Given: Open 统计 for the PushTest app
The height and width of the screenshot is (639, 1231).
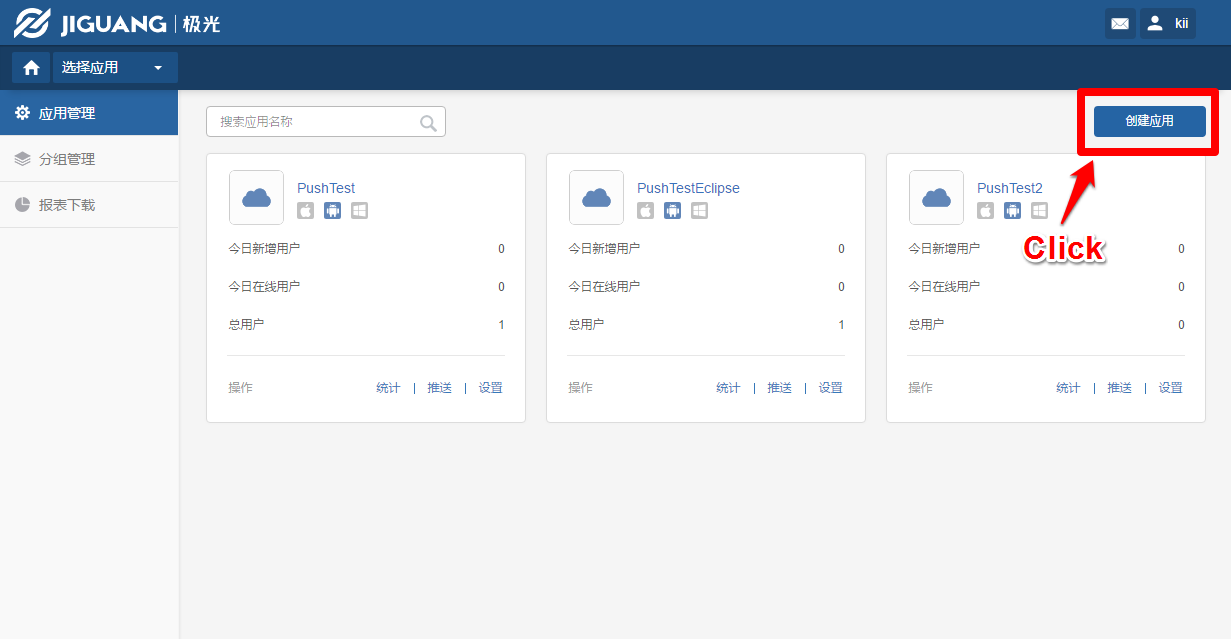Looking at the screenshot, I should 388,388.
